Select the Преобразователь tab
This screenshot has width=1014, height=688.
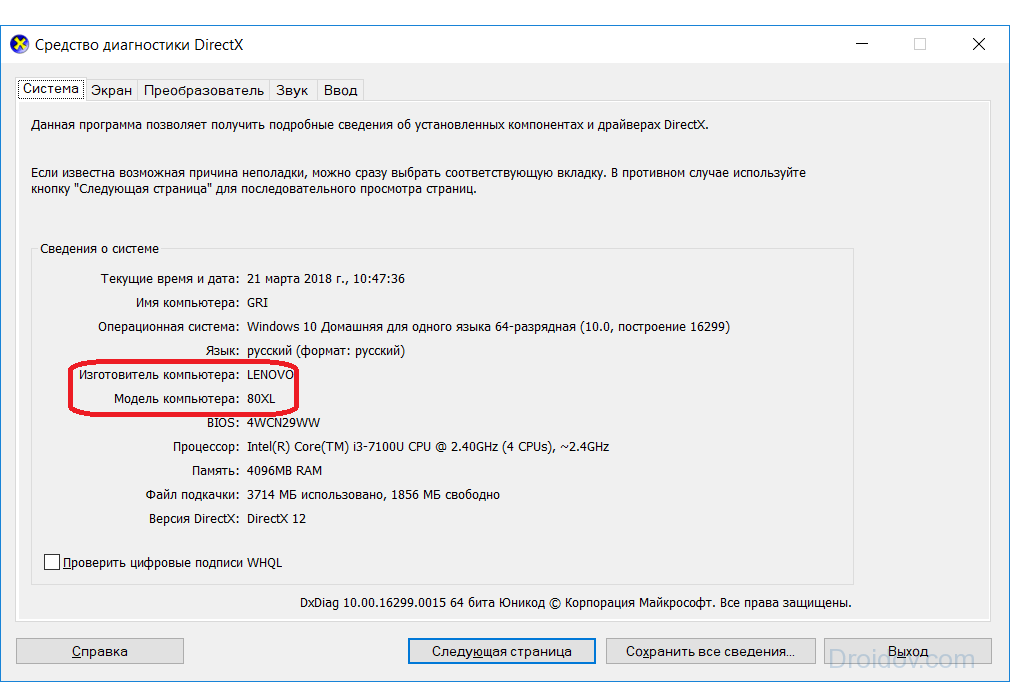point(204,90)
